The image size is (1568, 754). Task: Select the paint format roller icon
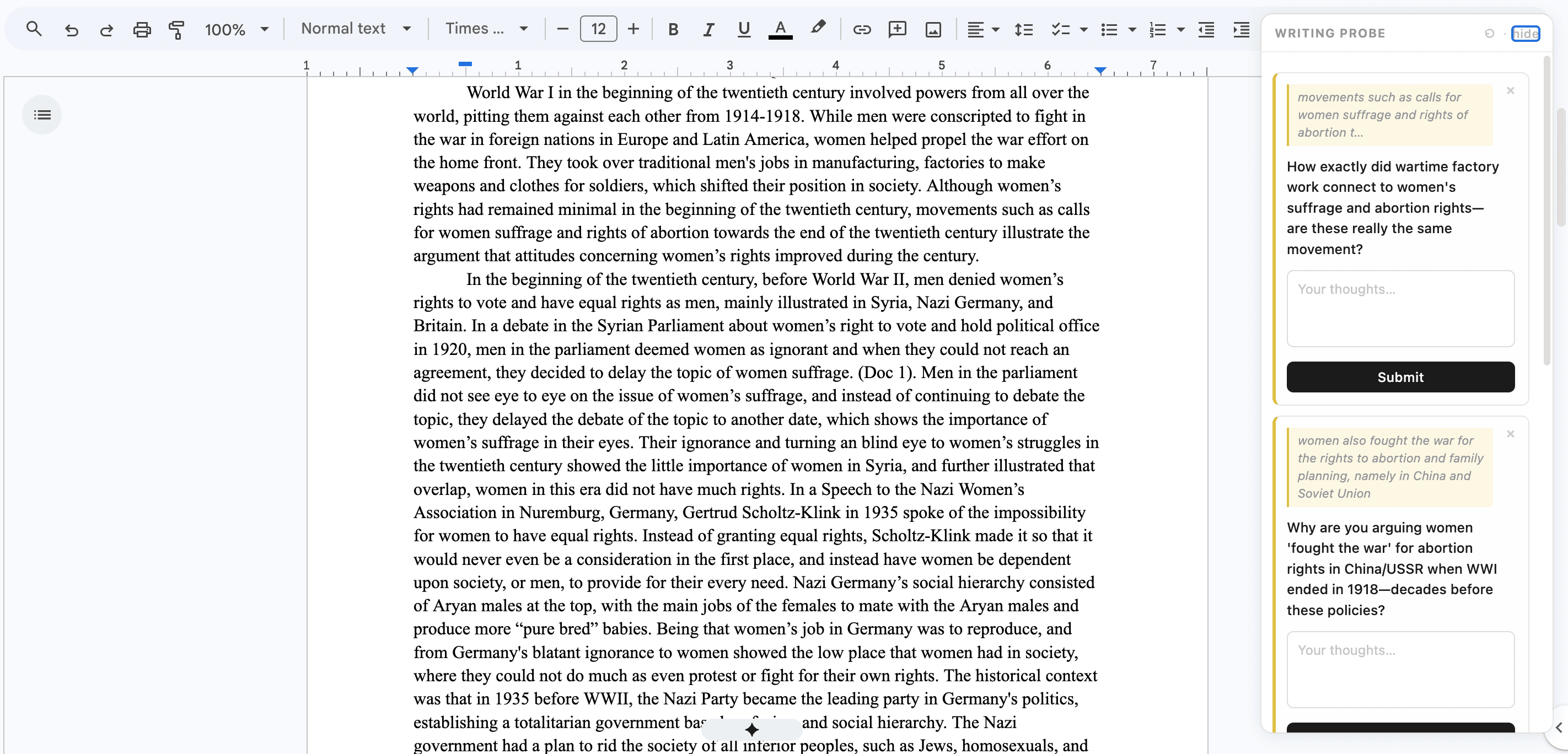point(176,29)
